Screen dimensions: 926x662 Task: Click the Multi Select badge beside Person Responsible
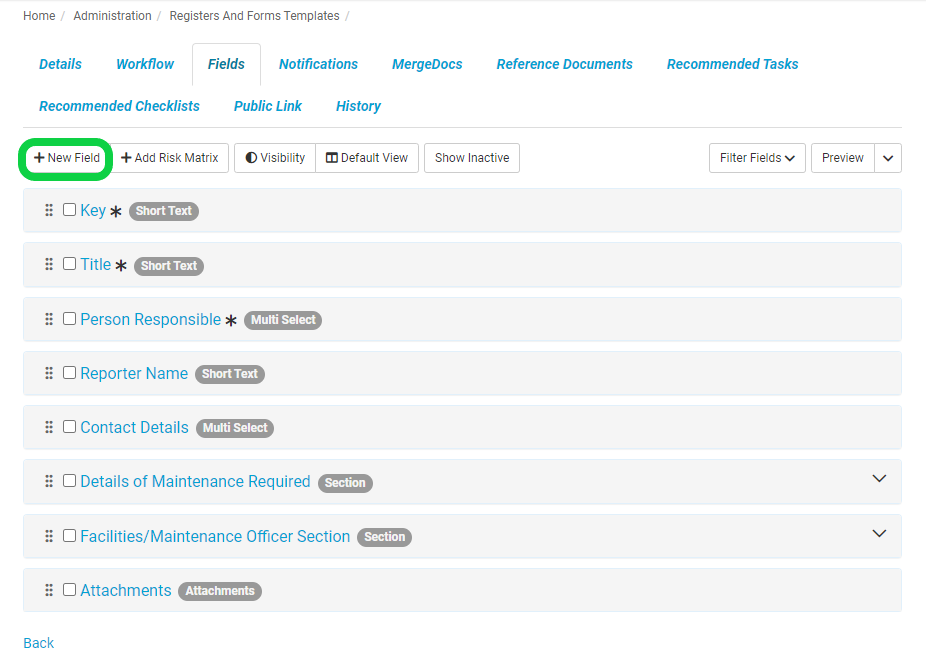283,319
